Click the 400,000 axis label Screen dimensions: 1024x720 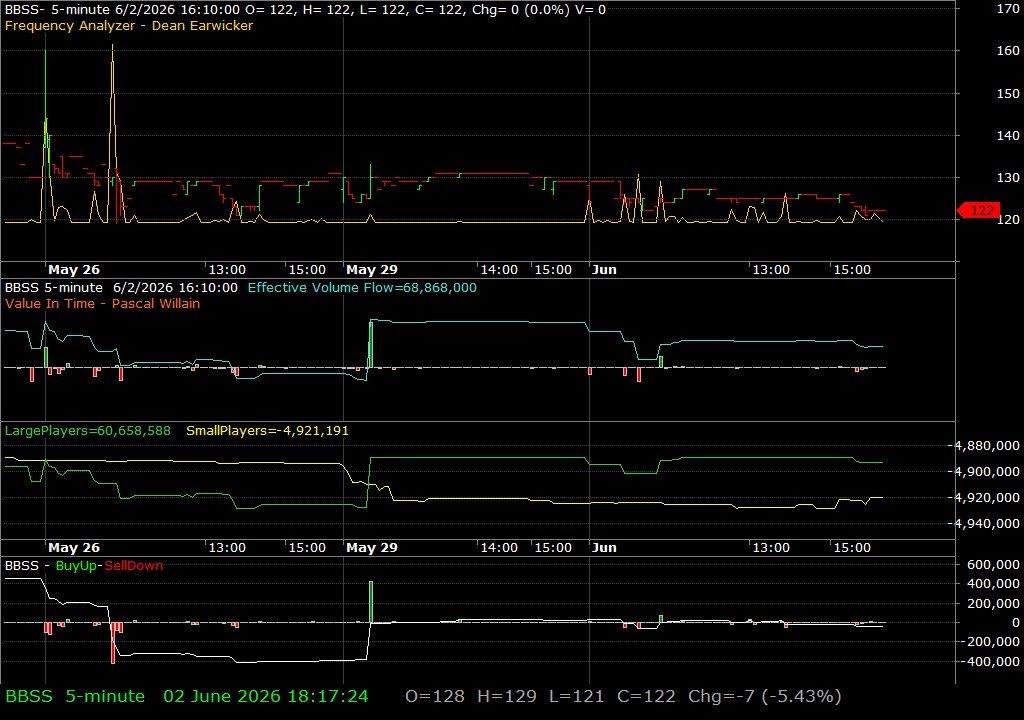tap(993, 583)
